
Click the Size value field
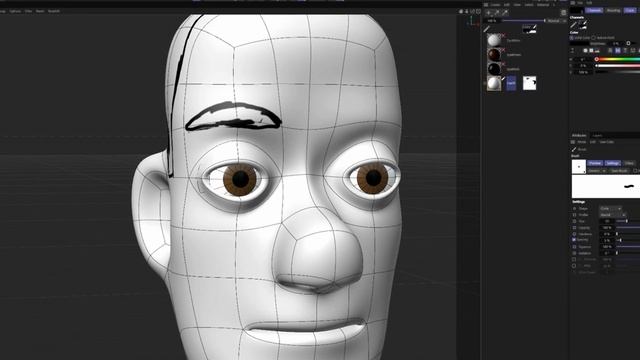(x=607, y=221)
